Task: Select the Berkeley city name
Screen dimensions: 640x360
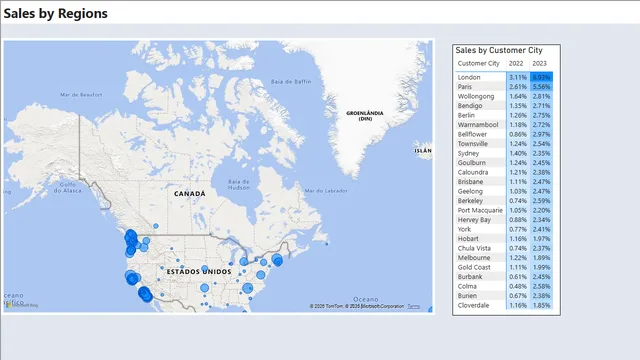Action: pyautogui.click(x=470, y=200)
